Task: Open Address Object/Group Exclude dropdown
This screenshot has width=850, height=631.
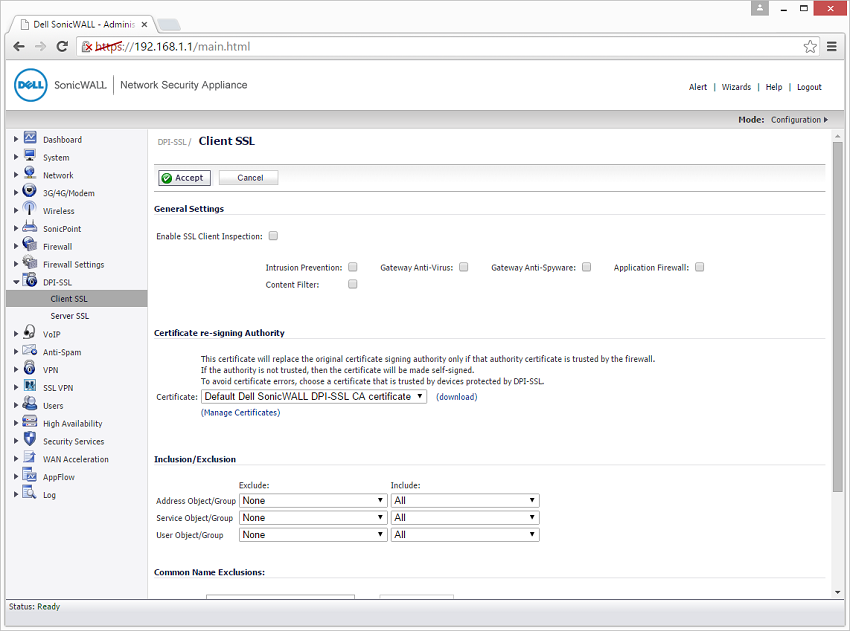Action: click(x=313, y=500)
